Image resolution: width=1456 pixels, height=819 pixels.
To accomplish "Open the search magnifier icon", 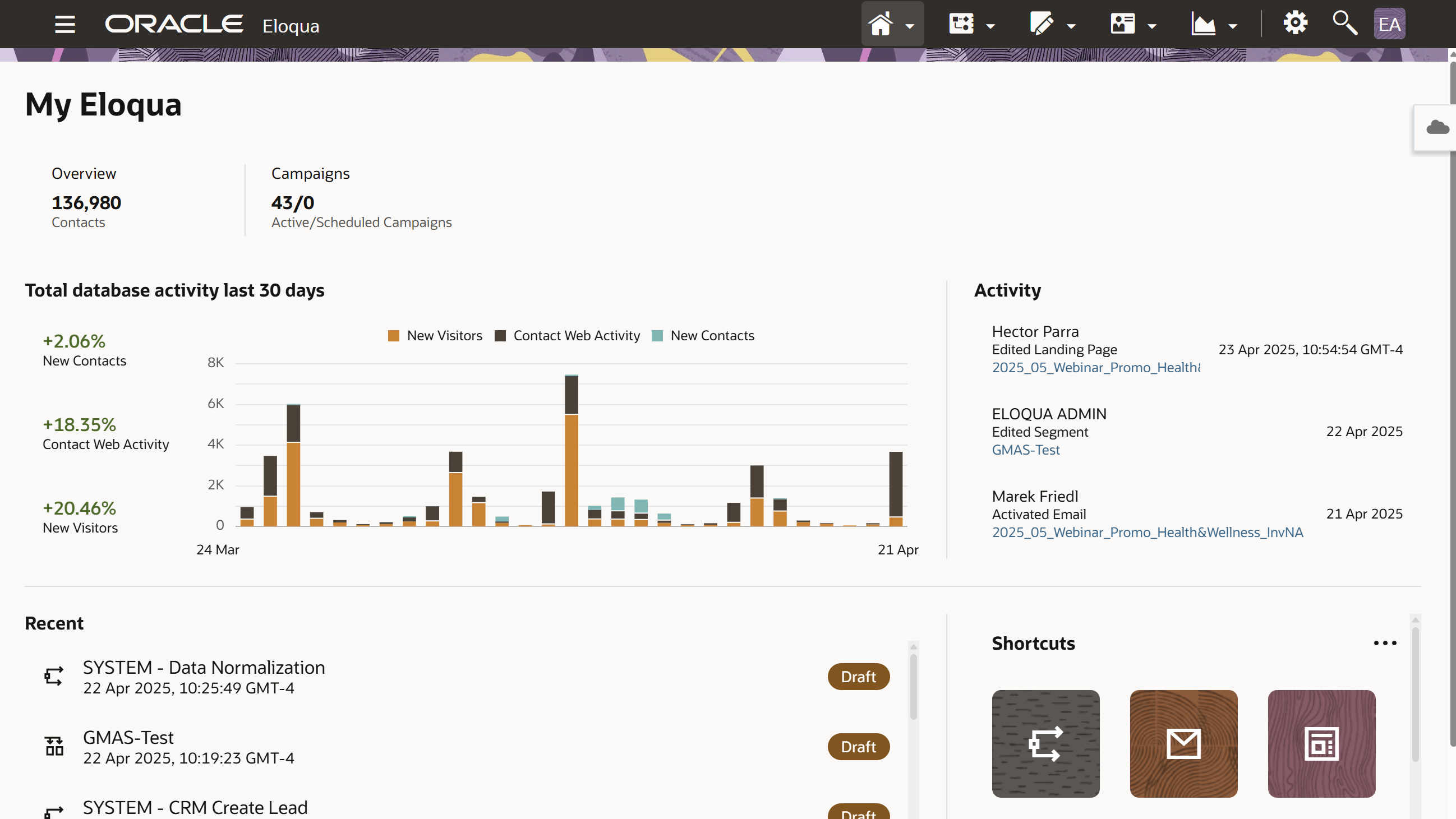I will coord(1344,24).
